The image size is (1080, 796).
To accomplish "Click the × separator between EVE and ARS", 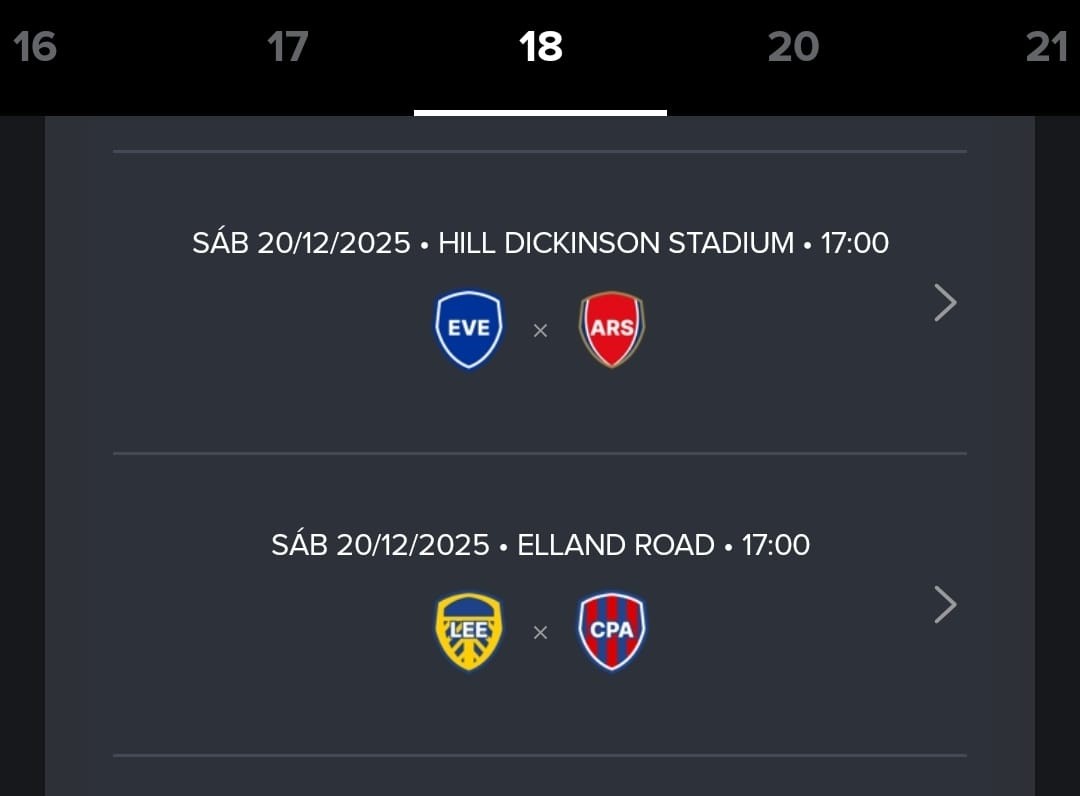I will (540, 330).
